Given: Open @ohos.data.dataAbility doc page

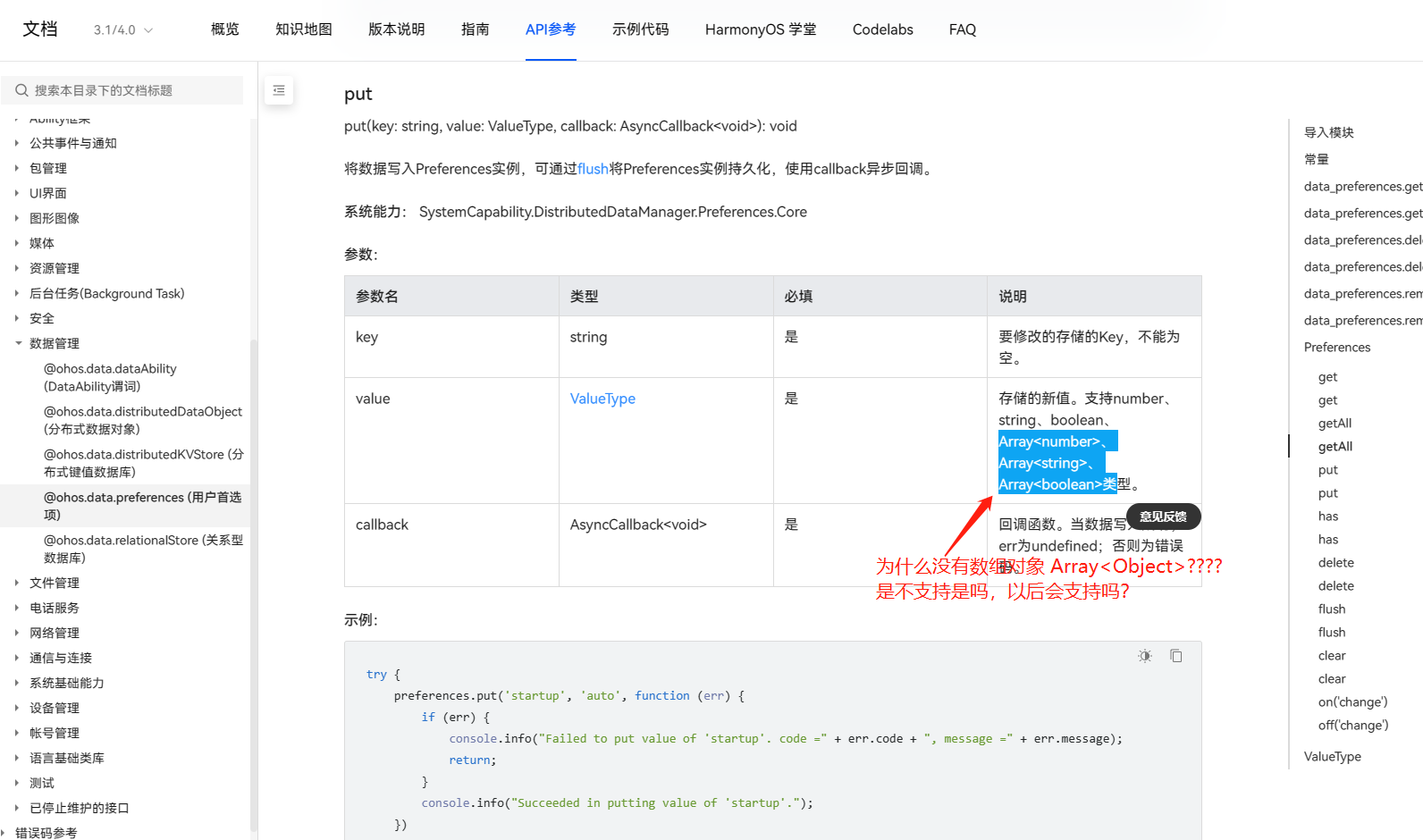Looking at the screenshot, I should [110, 377].
